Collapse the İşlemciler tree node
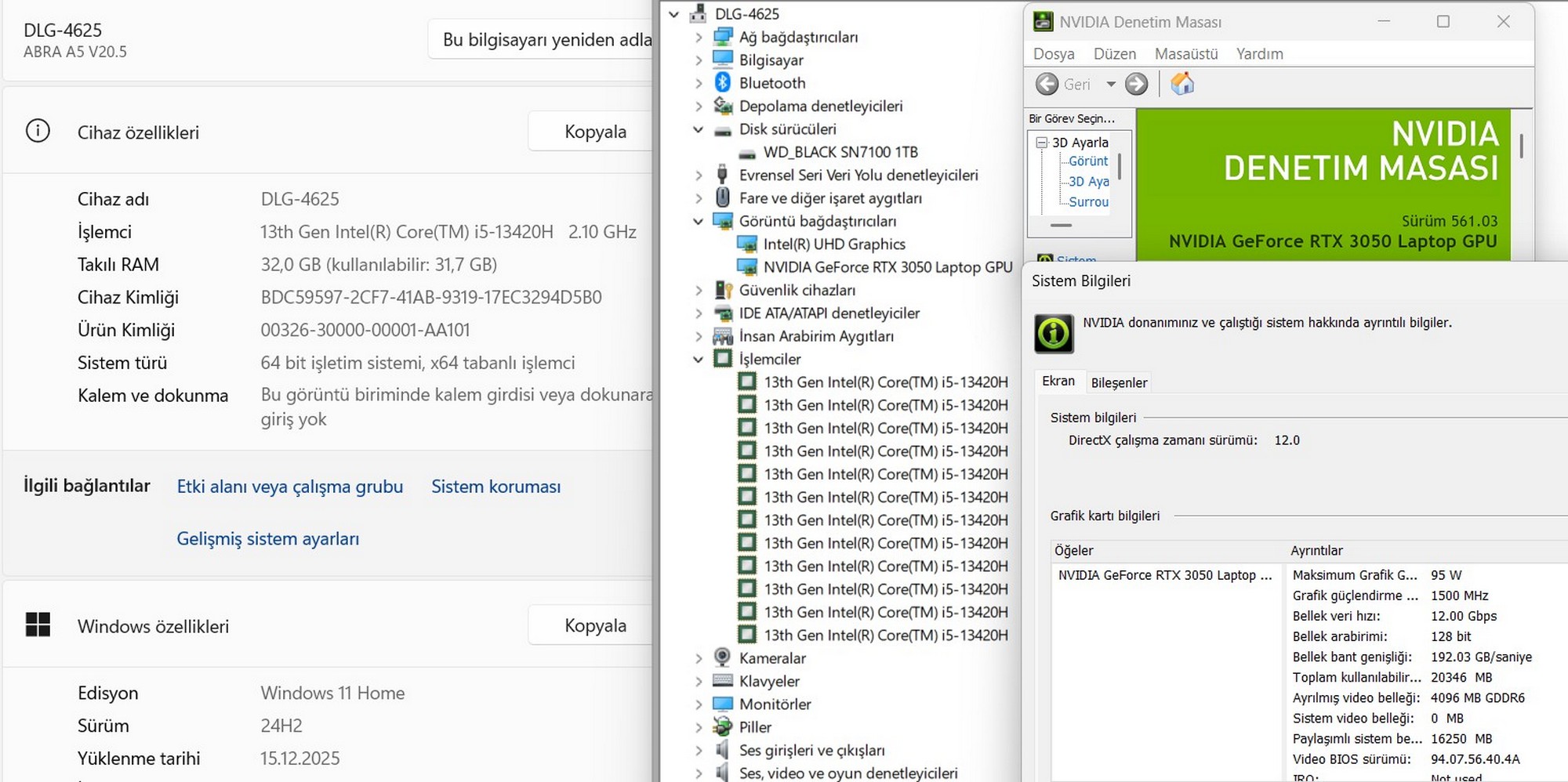1568x782 pixels. coord(698,360)
